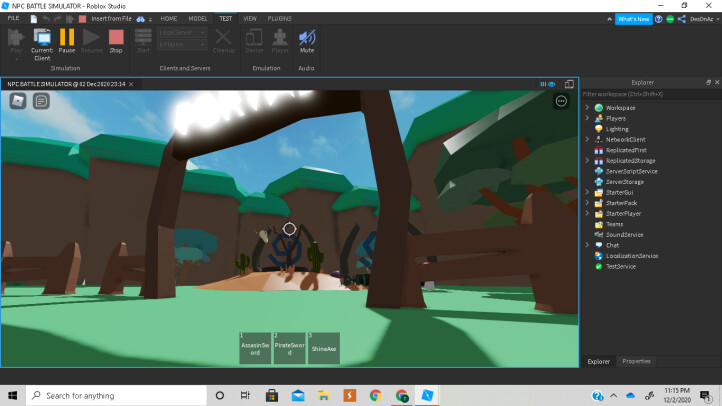Open the Windows Start menu
Viewport: 722px width, 406px height.
pos(12,395)
